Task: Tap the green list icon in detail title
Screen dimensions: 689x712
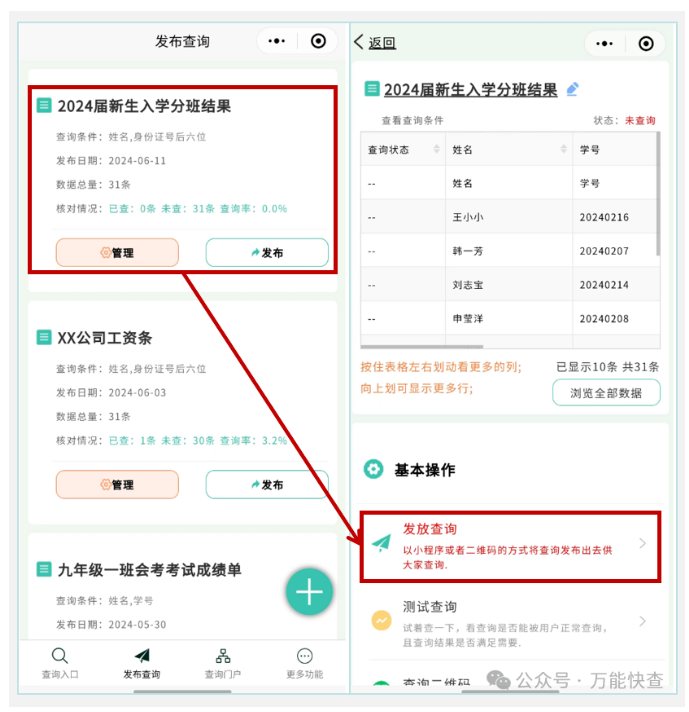Action: click(x=372, y=89)
